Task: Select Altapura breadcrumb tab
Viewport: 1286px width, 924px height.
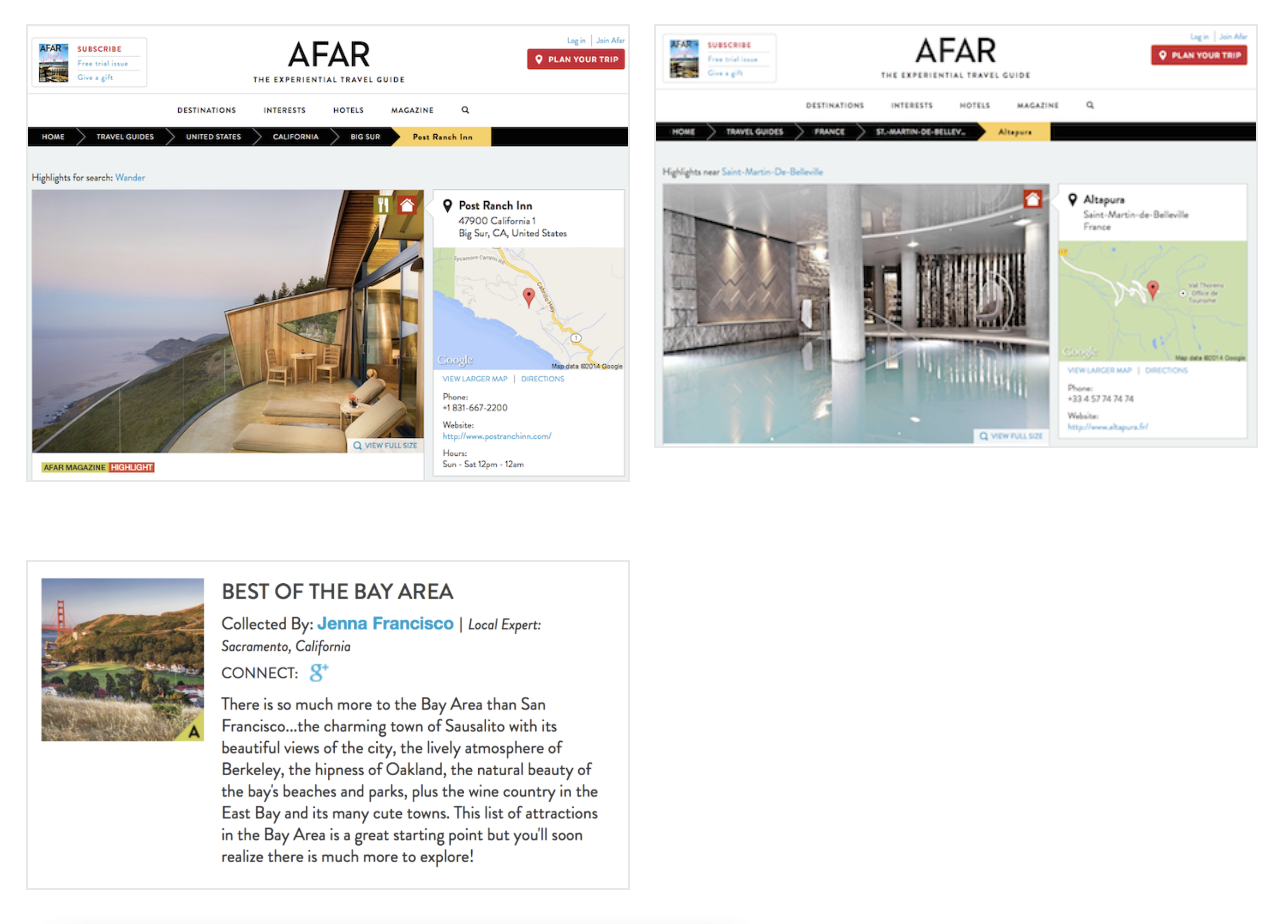Action: coord(1014,132)
